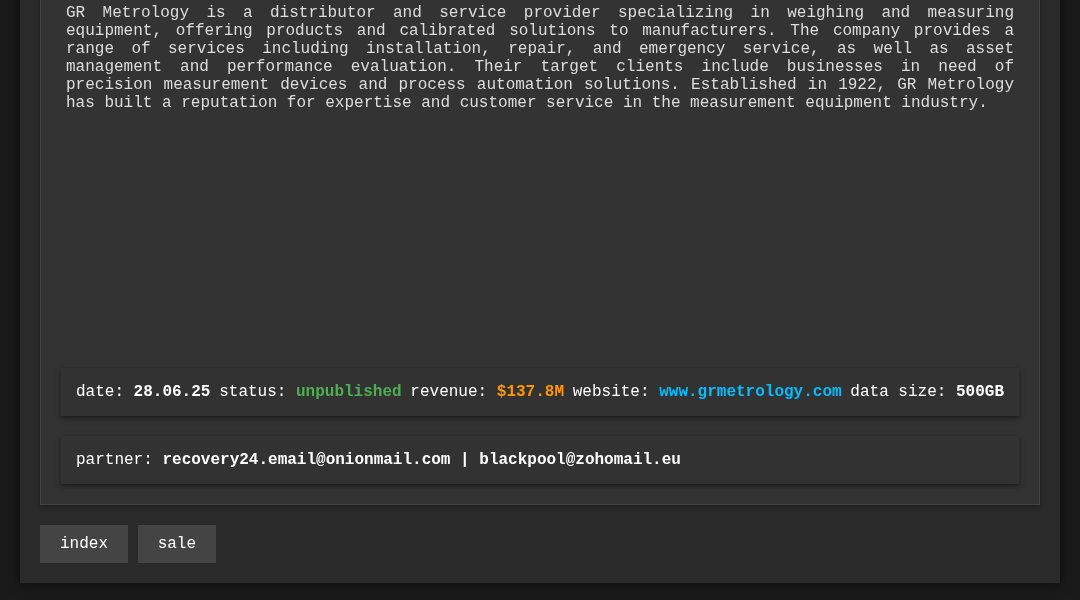This screenshot has width=1080, height=600.
Task: Click the unpublished status text
Action: tap(349, 391)
